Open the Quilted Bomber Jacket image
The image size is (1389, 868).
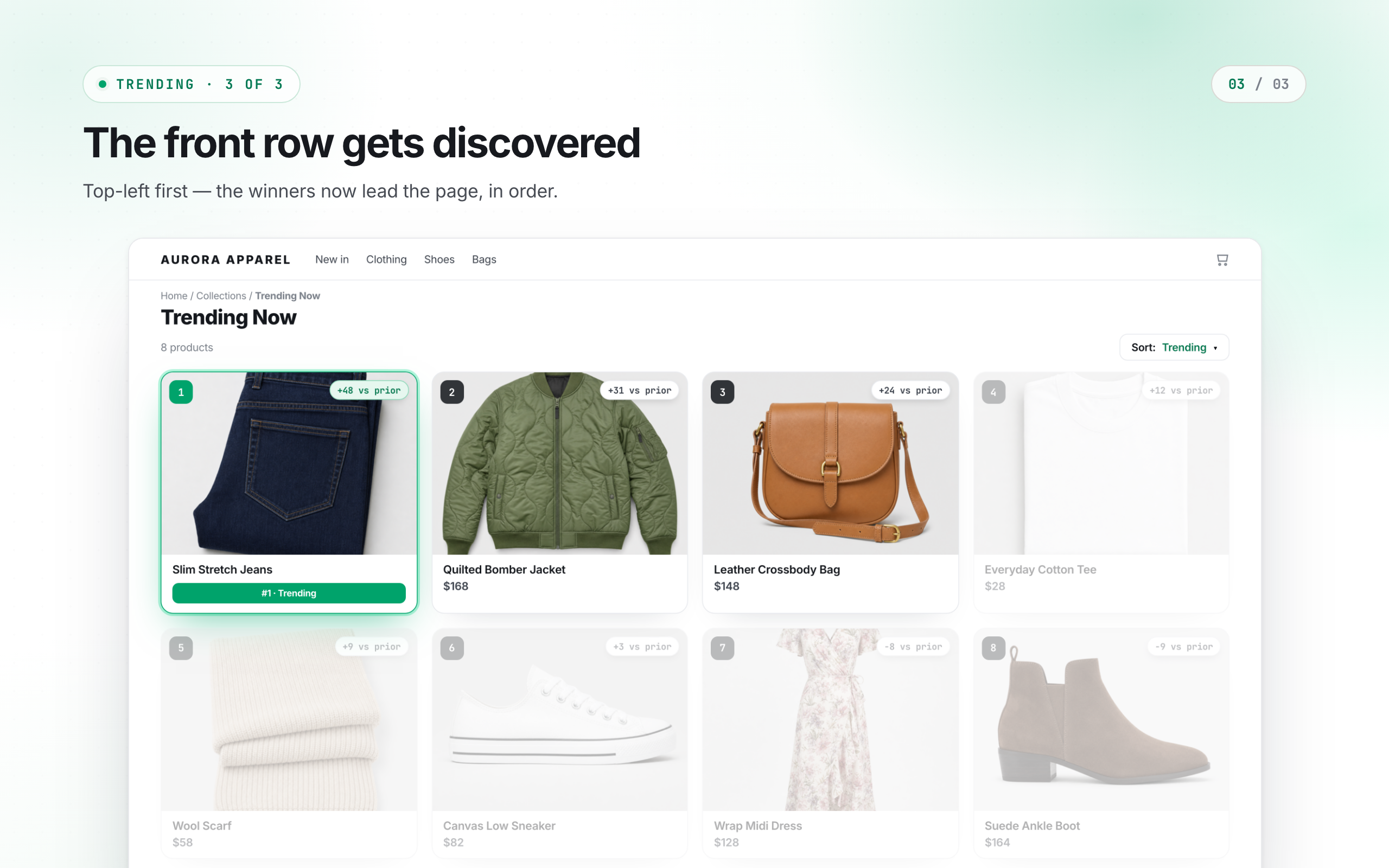(559, 463)
